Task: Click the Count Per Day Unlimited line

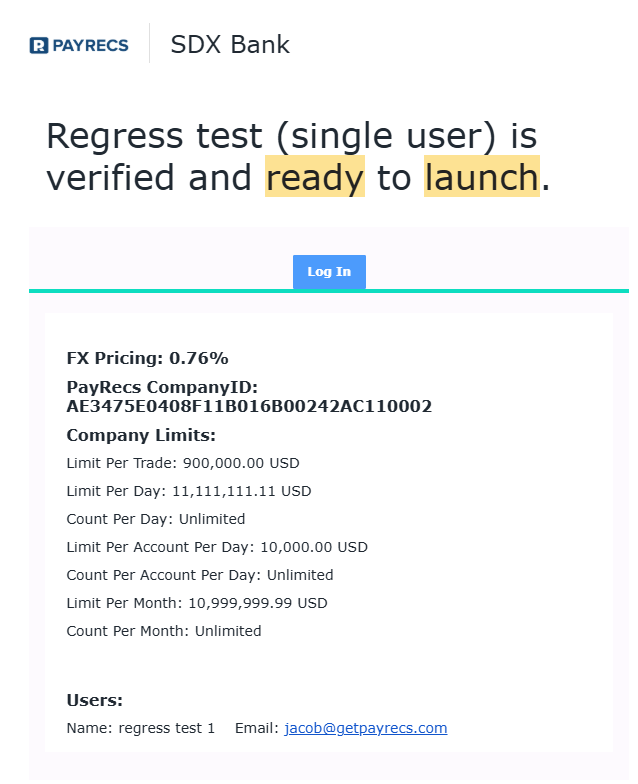Action: [x=156, y=519]
